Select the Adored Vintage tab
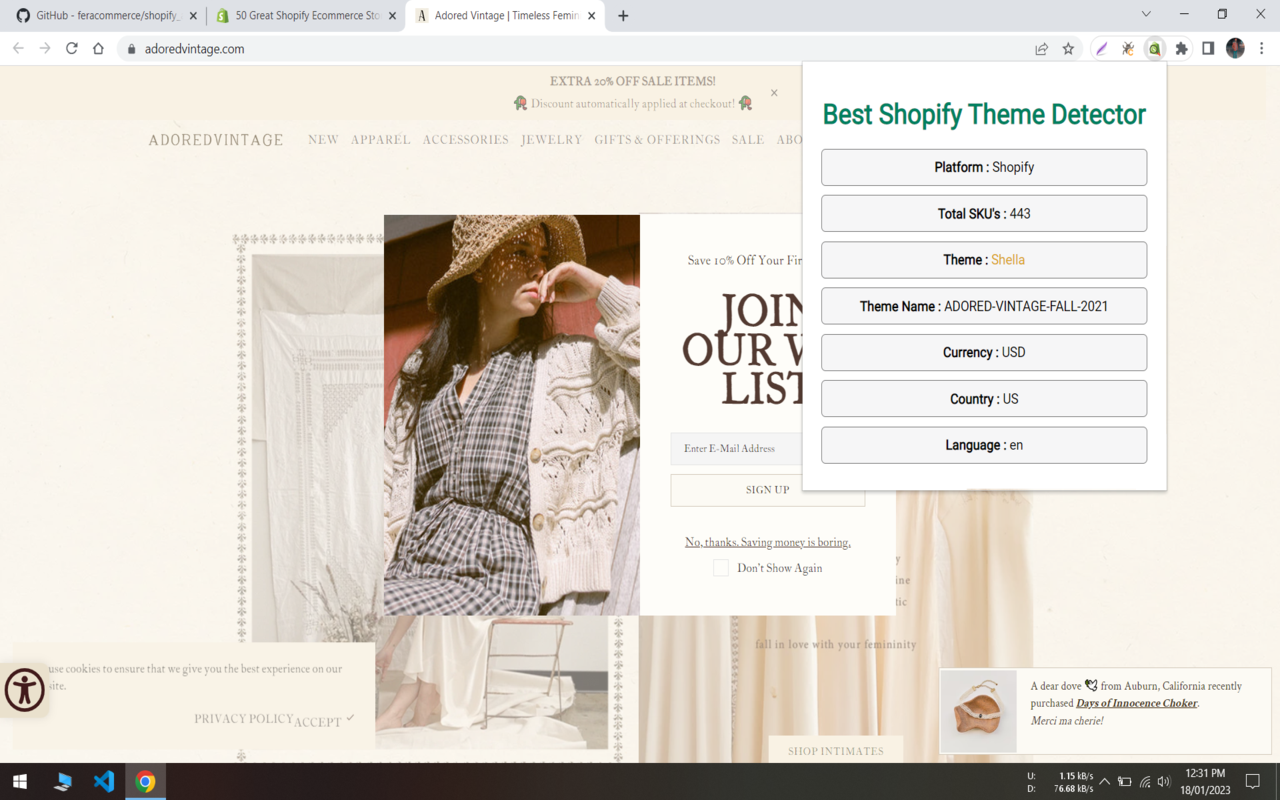 tap(505, 16)
